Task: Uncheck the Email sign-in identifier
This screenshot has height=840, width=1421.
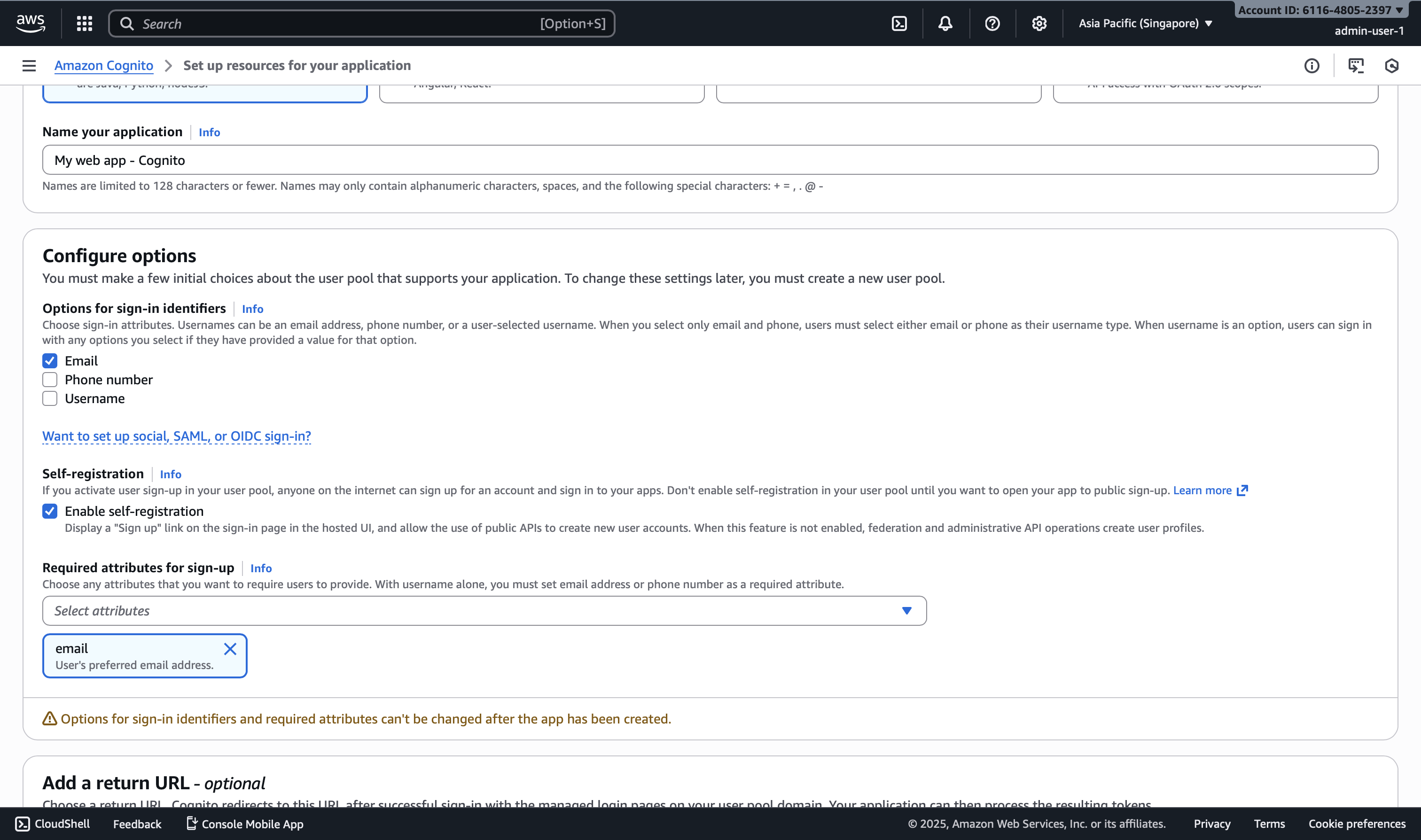Action: (50, 361)
